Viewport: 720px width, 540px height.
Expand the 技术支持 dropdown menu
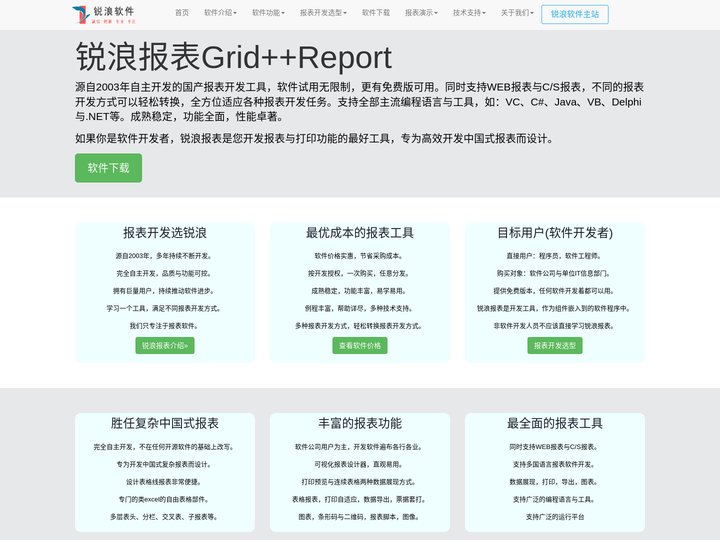[469, 13]
